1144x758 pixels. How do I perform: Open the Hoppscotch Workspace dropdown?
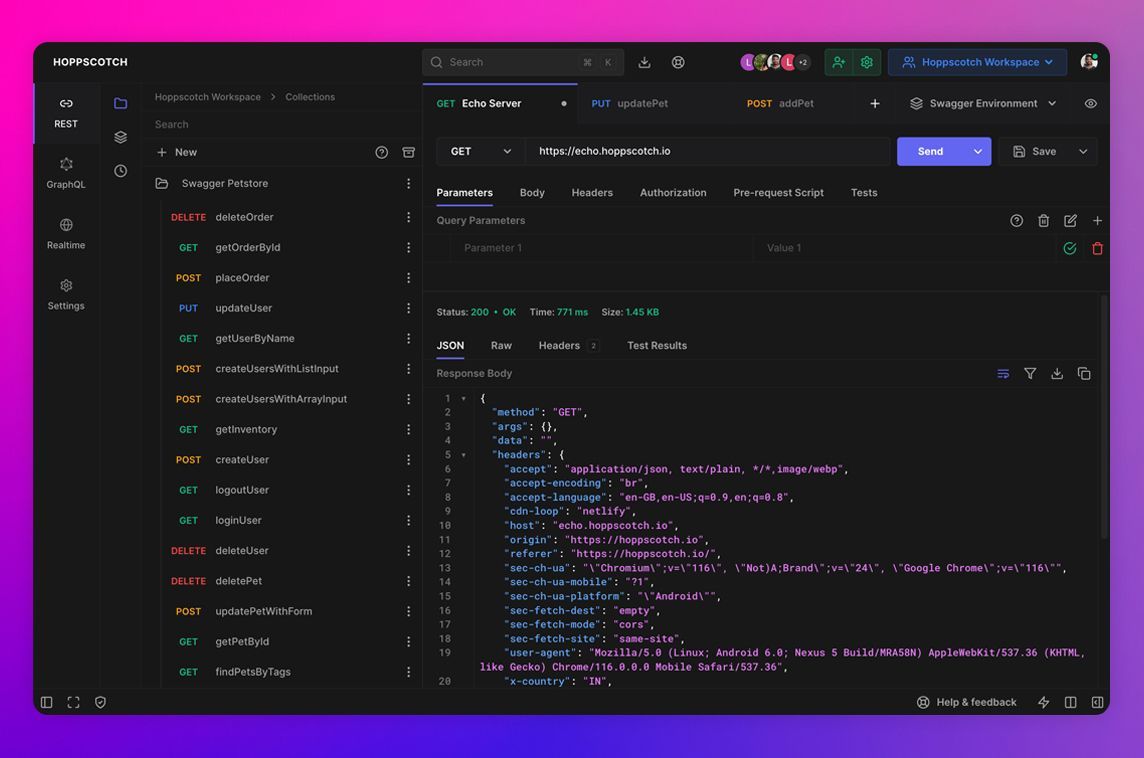coord(977,61)
